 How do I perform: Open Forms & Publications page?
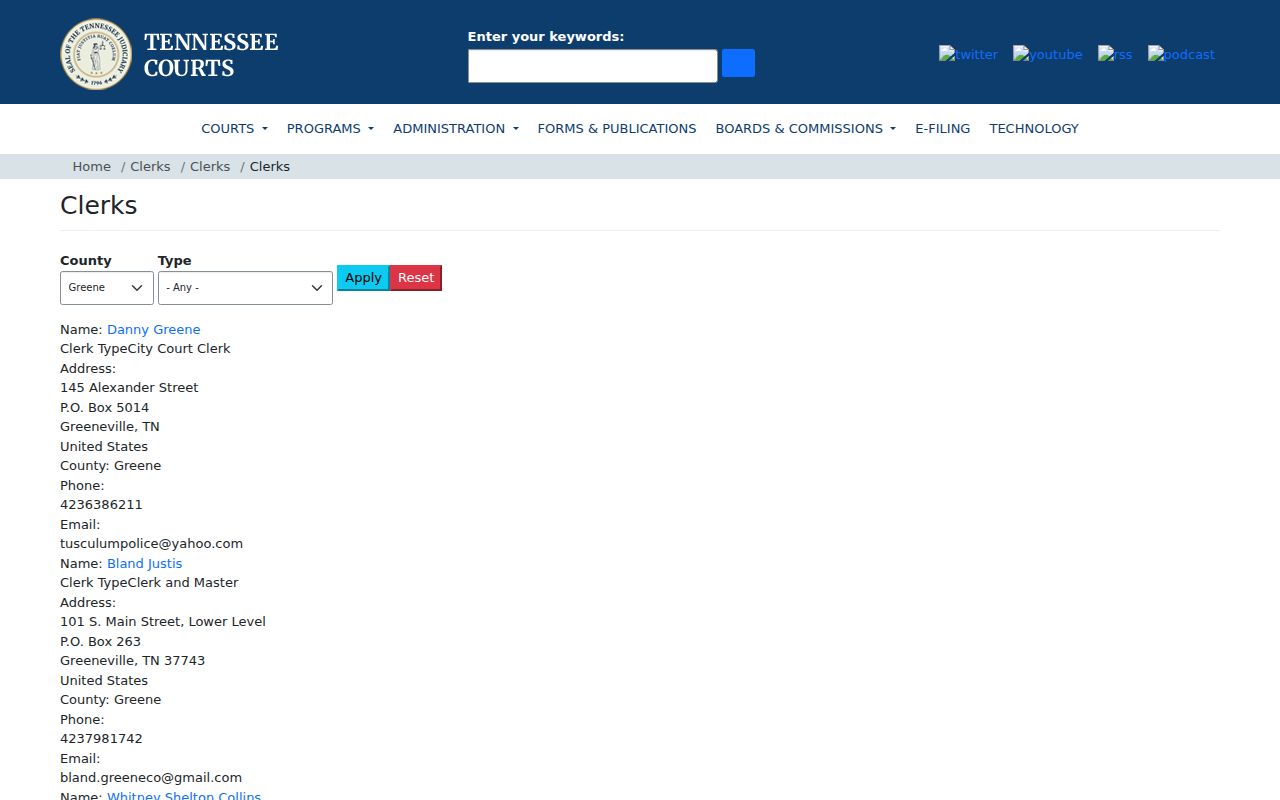pyautogui.click(x=617, y=128)
